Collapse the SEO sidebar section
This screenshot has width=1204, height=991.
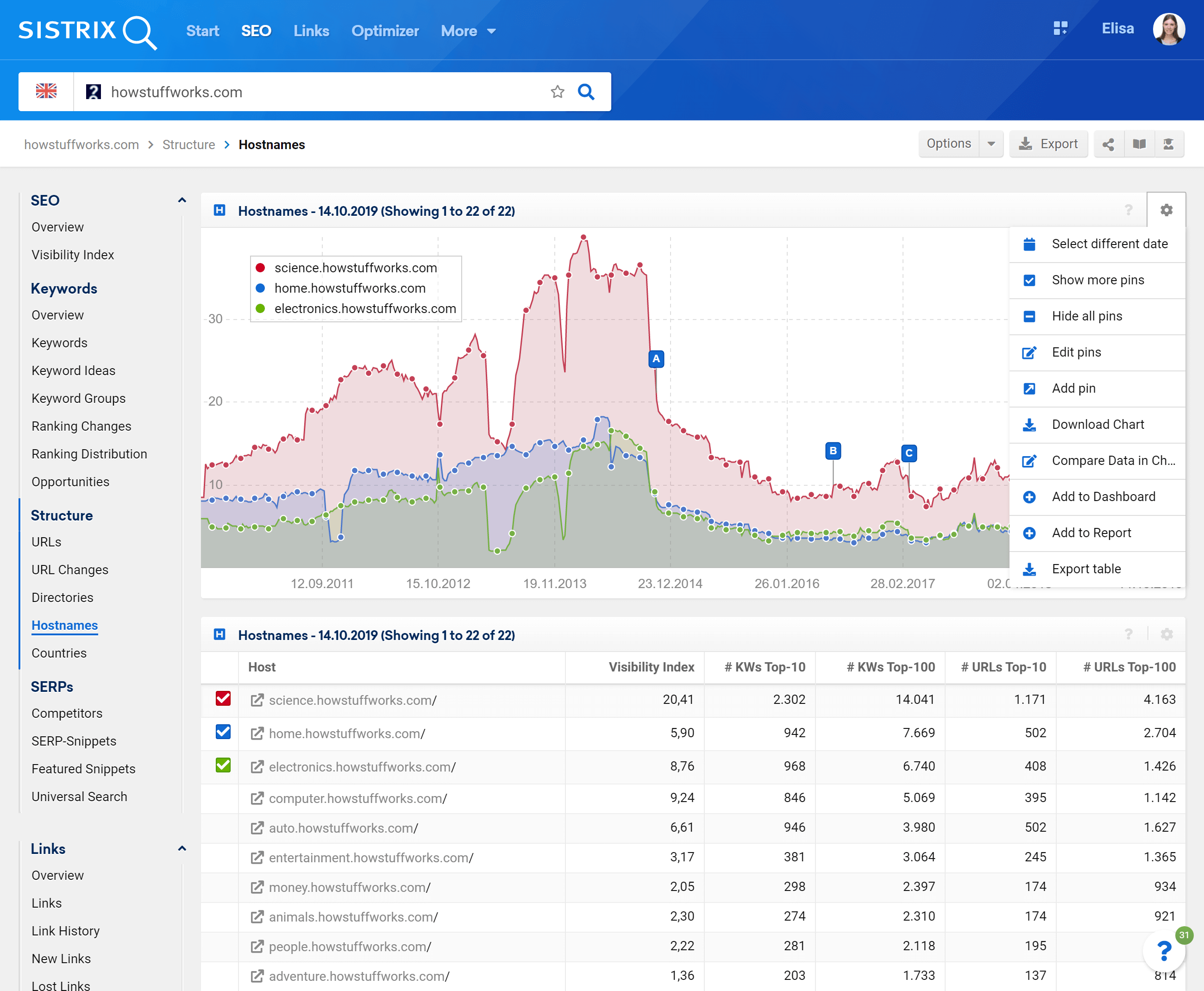pyautogui.click(x=182, y=201)
